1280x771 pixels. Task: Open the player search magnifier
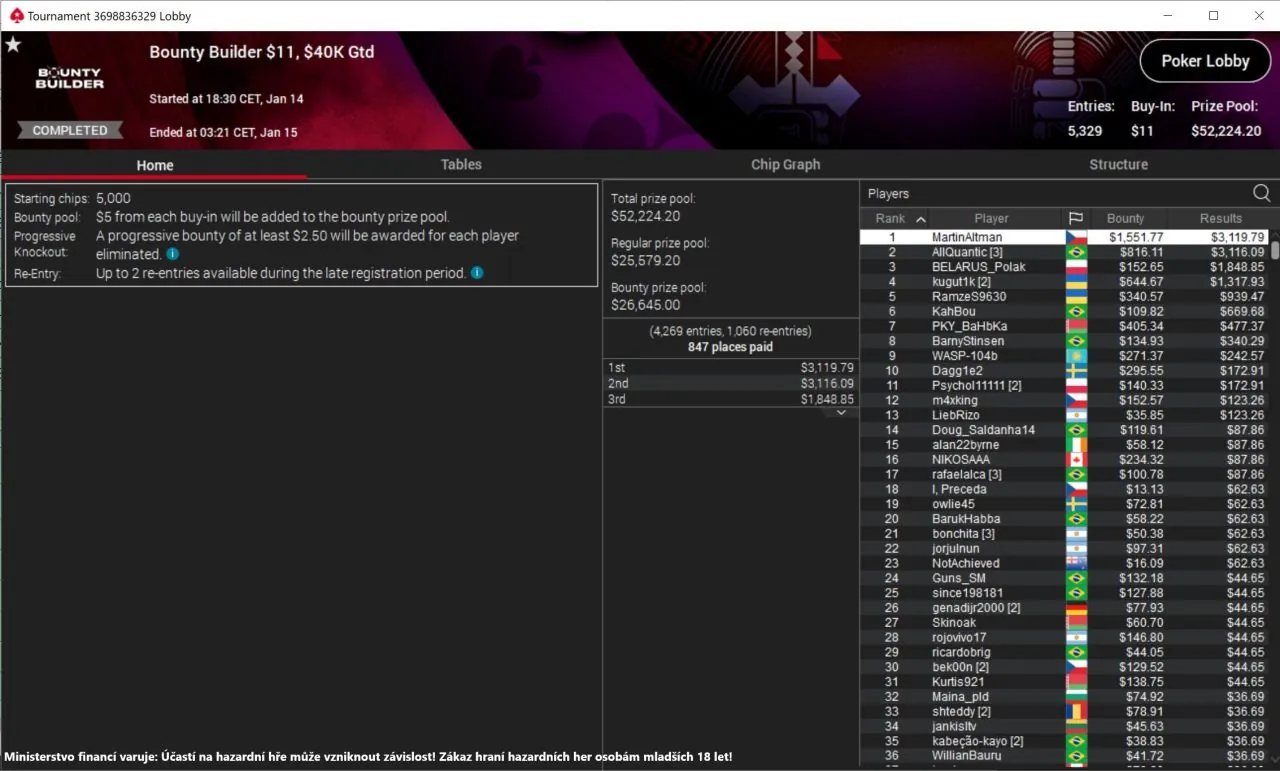tap(1262, 193)
